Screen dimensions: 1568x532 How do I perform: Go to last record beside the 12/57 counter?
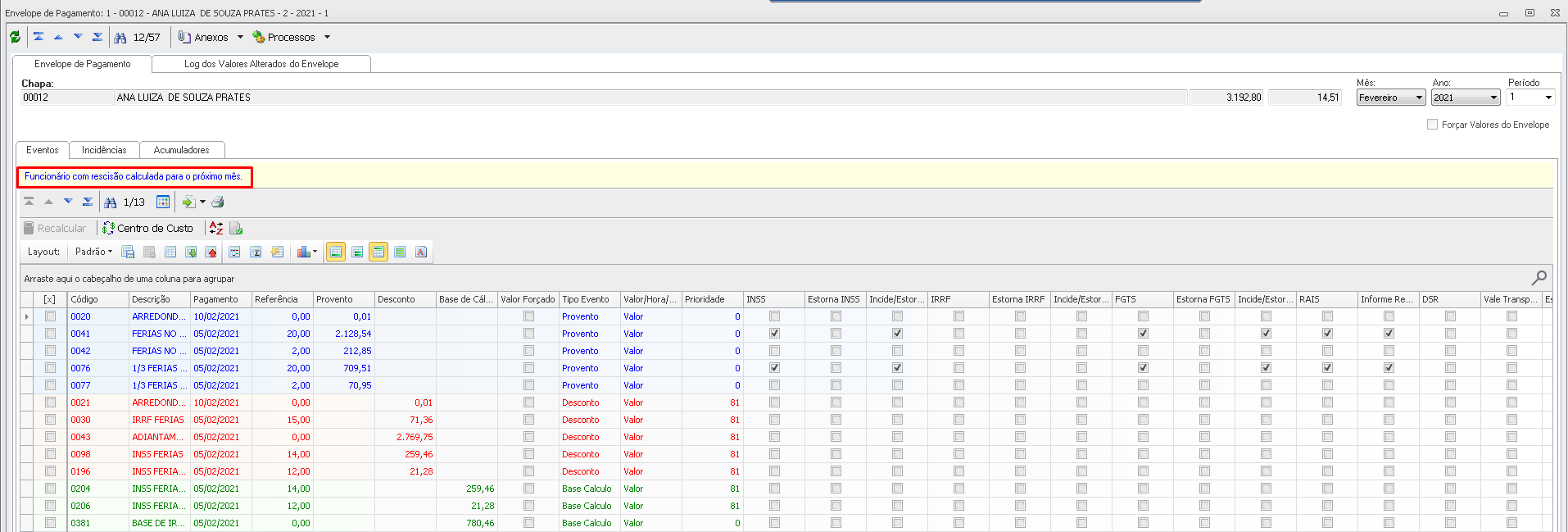coord(97,37)
